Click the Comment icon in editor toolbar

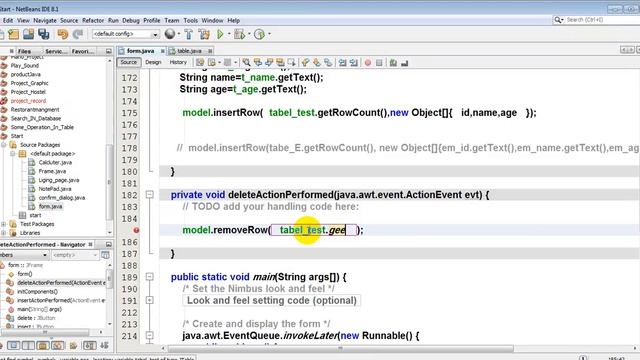[x=393, y=62]
